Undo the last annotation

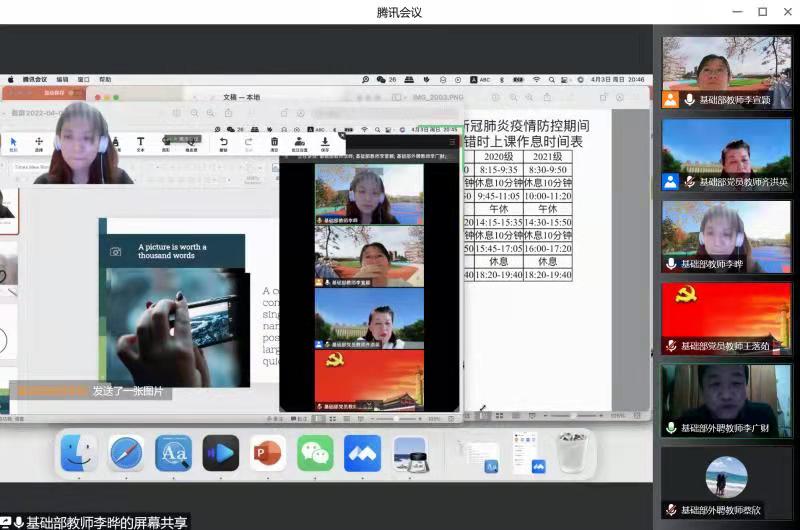pyautogui.click(x=223, y=143)
